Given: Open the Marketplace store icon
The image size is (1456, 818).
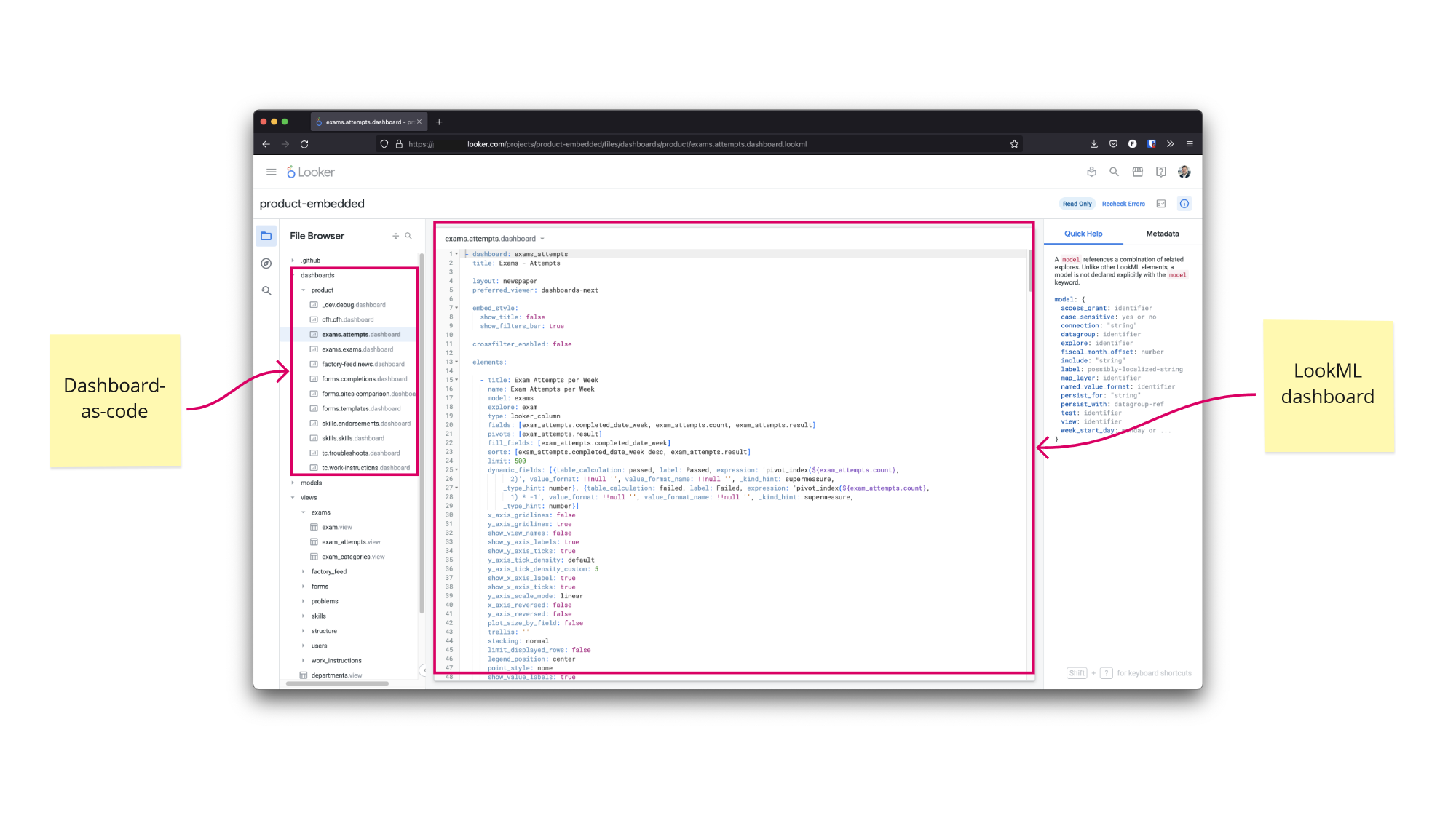Looking at the screenshot, I should (x=1138, y=172).
